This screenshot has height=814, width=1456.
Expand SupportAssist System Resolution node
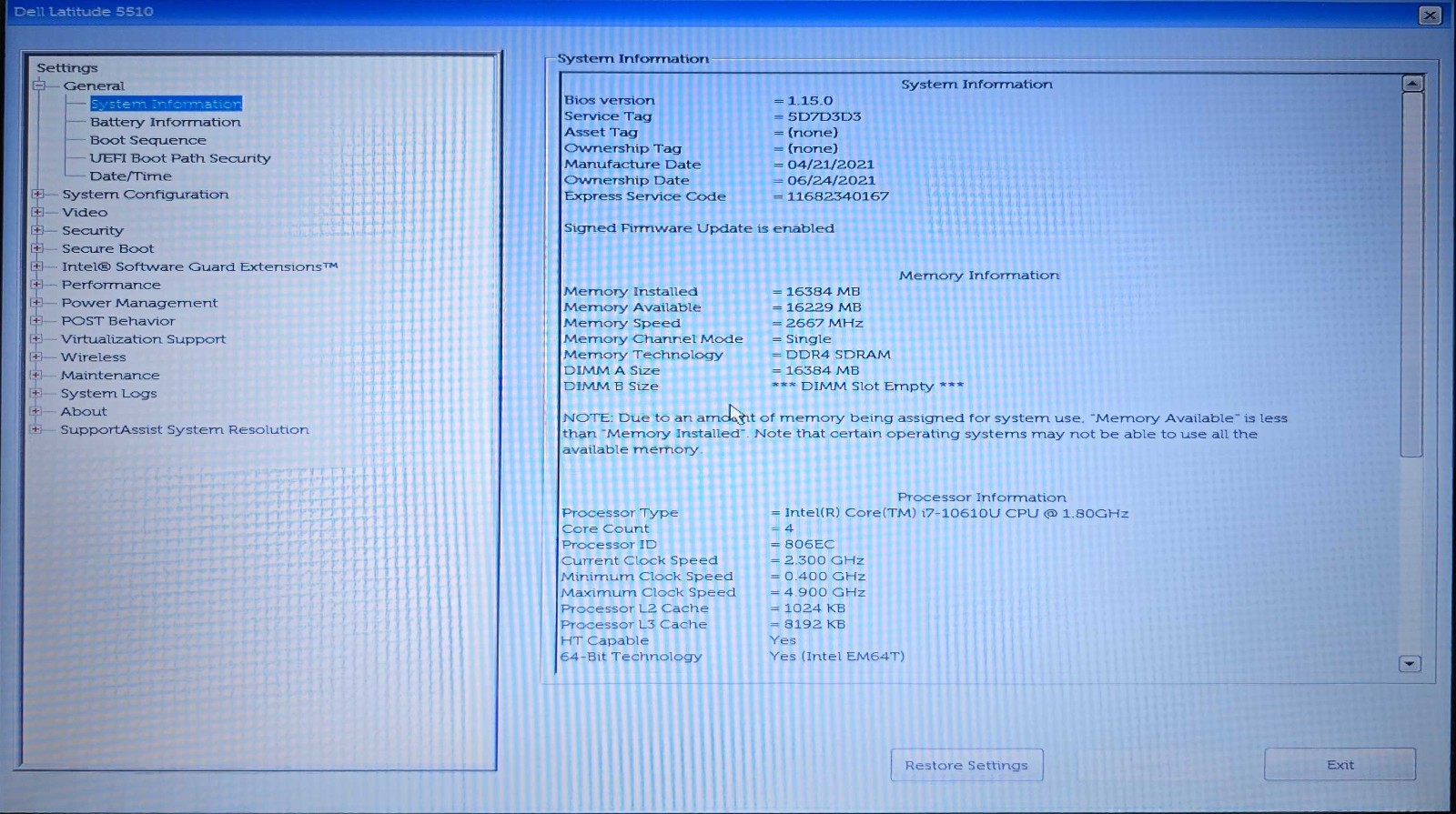click(x=36, y=429)
